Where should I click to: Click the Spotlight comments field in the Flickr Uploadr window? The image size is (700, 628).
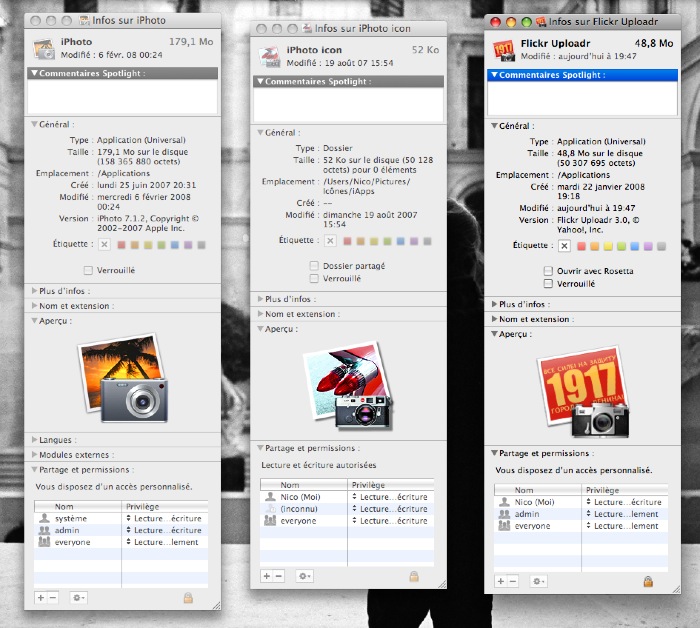click(582, 98)
